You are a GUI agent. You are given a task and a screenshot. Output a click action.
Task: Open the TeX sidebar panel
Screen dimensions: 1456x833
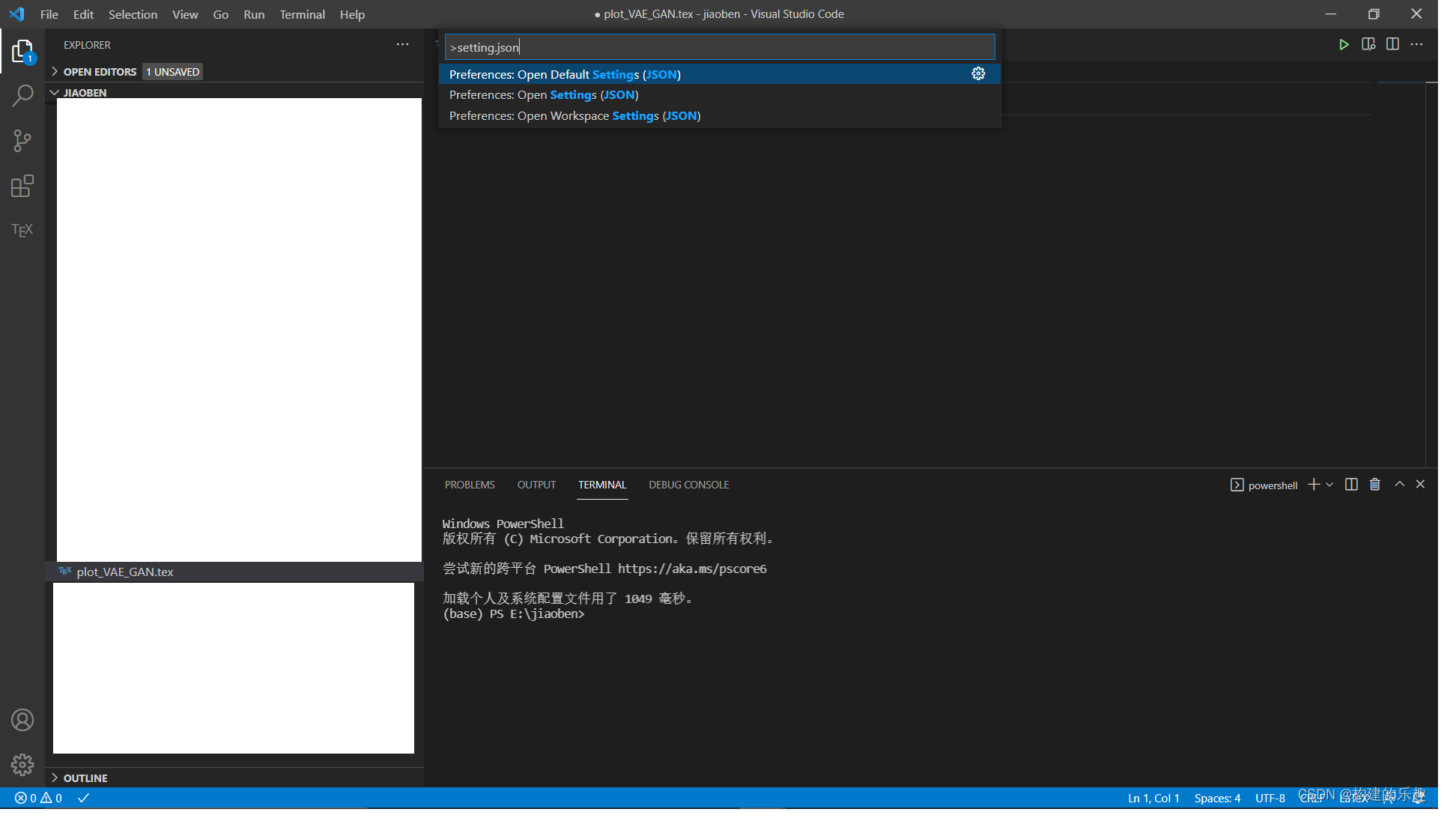pyautogui.click(x=22, y=230)
